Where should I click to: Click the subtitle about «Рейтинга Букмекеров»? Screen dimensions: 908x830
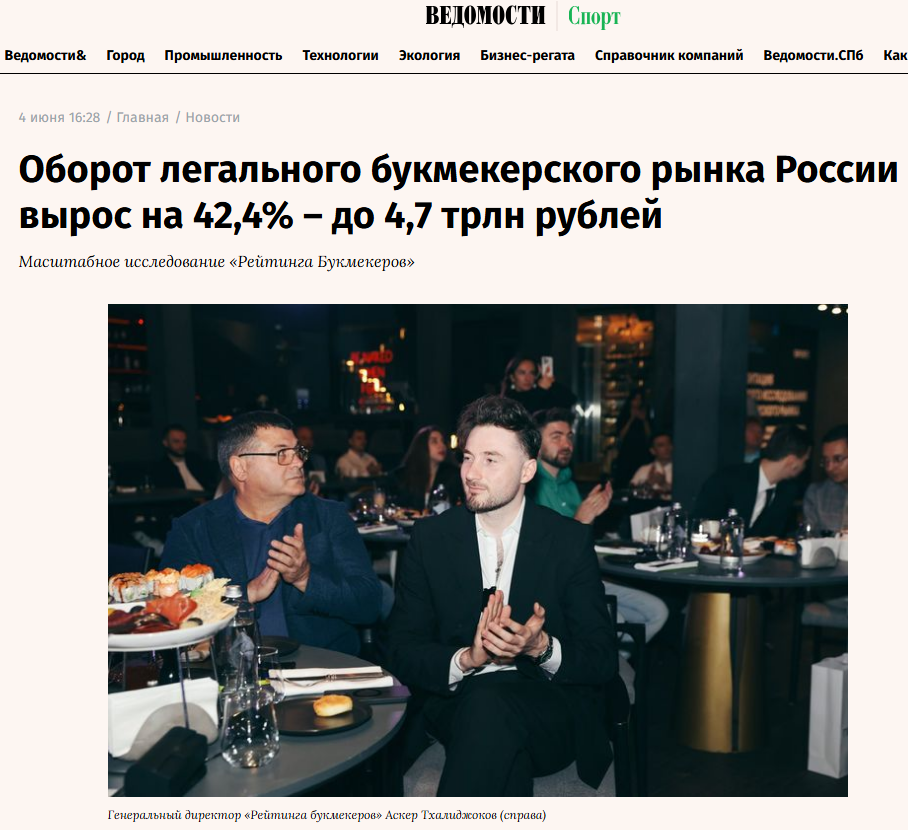[x=217, y=262]
